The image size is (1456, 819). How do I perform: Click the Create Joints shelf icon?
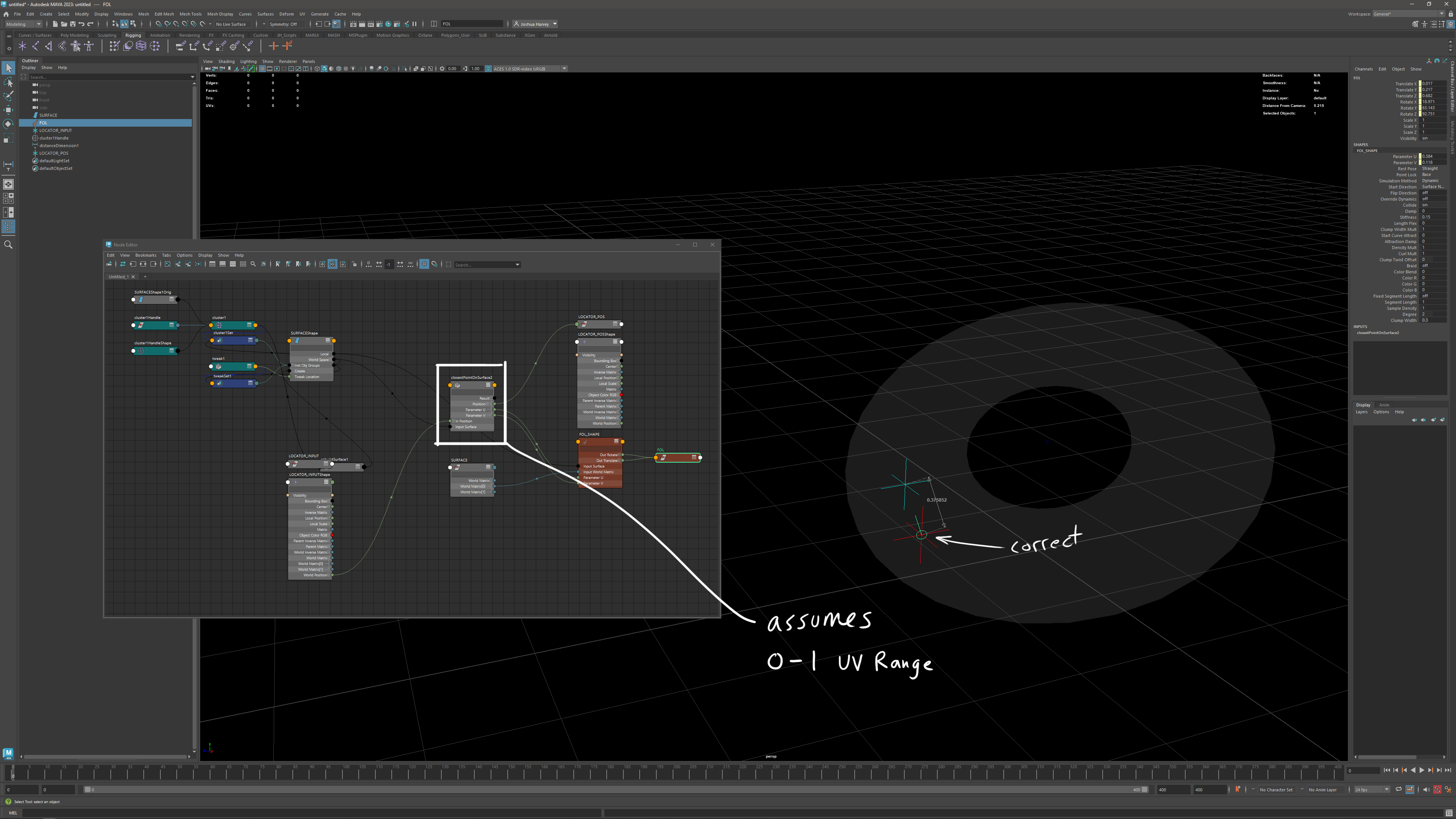tap(35, 46)
